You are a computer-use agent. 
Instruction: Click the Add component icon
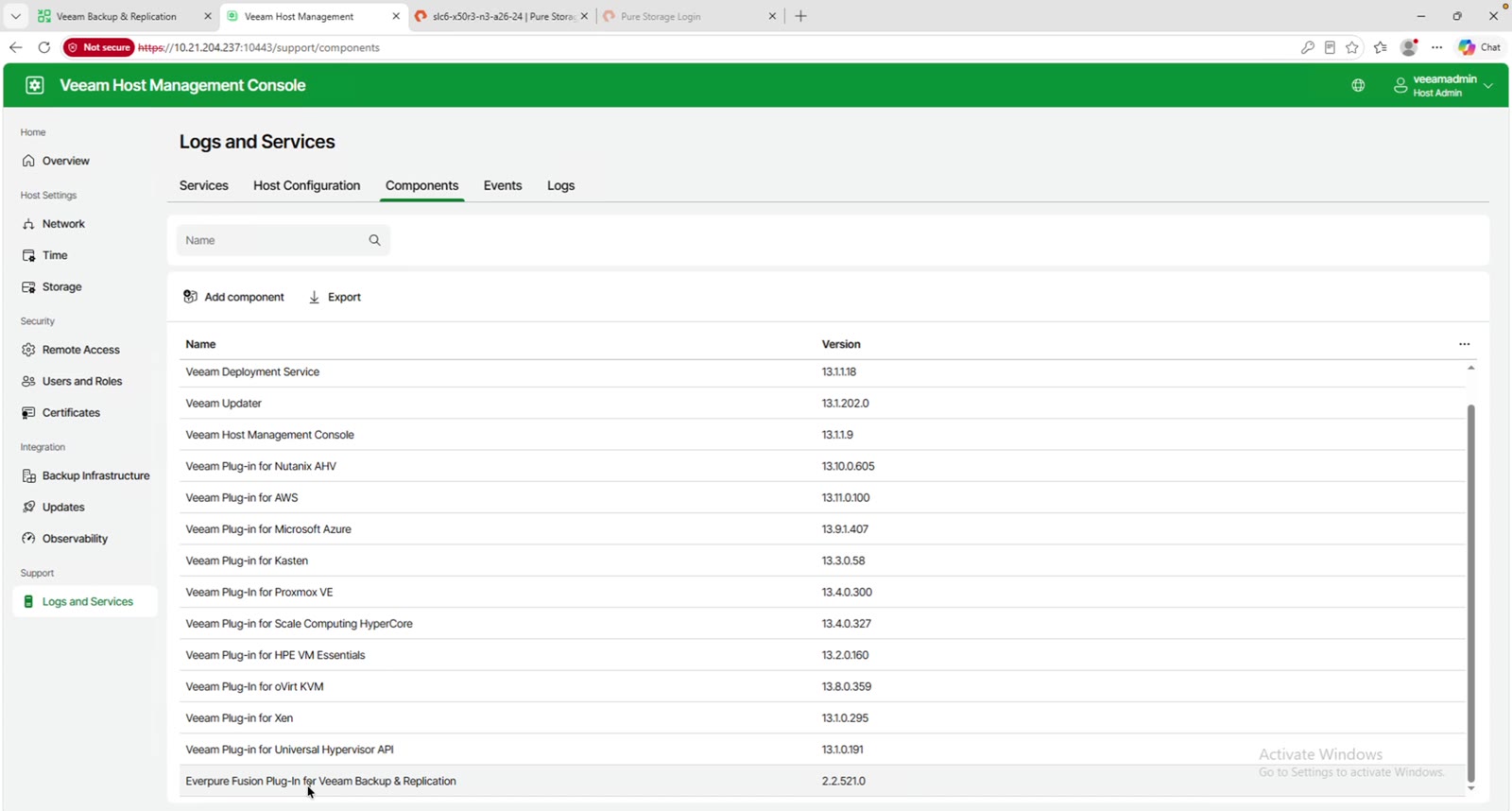click(190, 297)
